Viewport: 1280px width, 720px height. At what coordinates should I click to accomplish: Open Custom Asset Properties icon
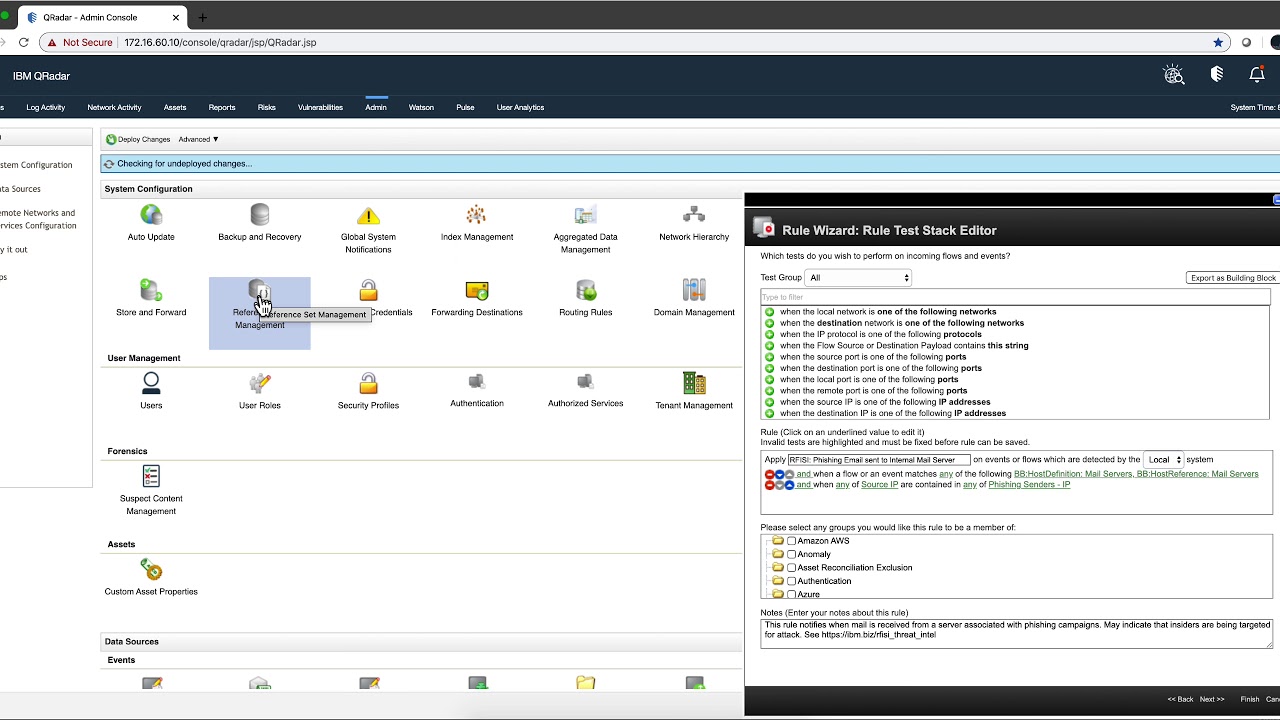[x=151, y=569]
